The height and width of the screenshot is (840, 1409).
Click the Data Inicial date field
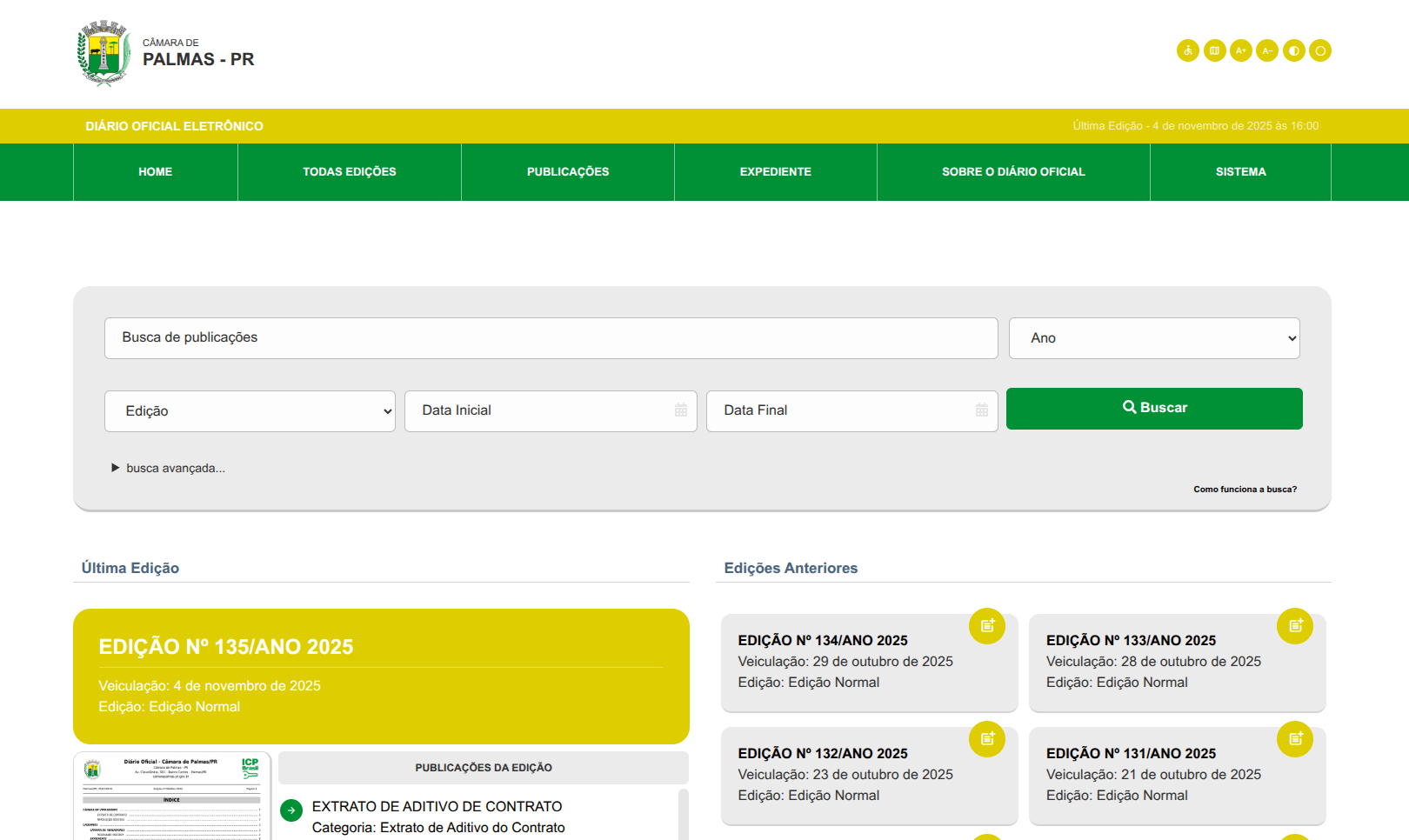click(551, 411)
